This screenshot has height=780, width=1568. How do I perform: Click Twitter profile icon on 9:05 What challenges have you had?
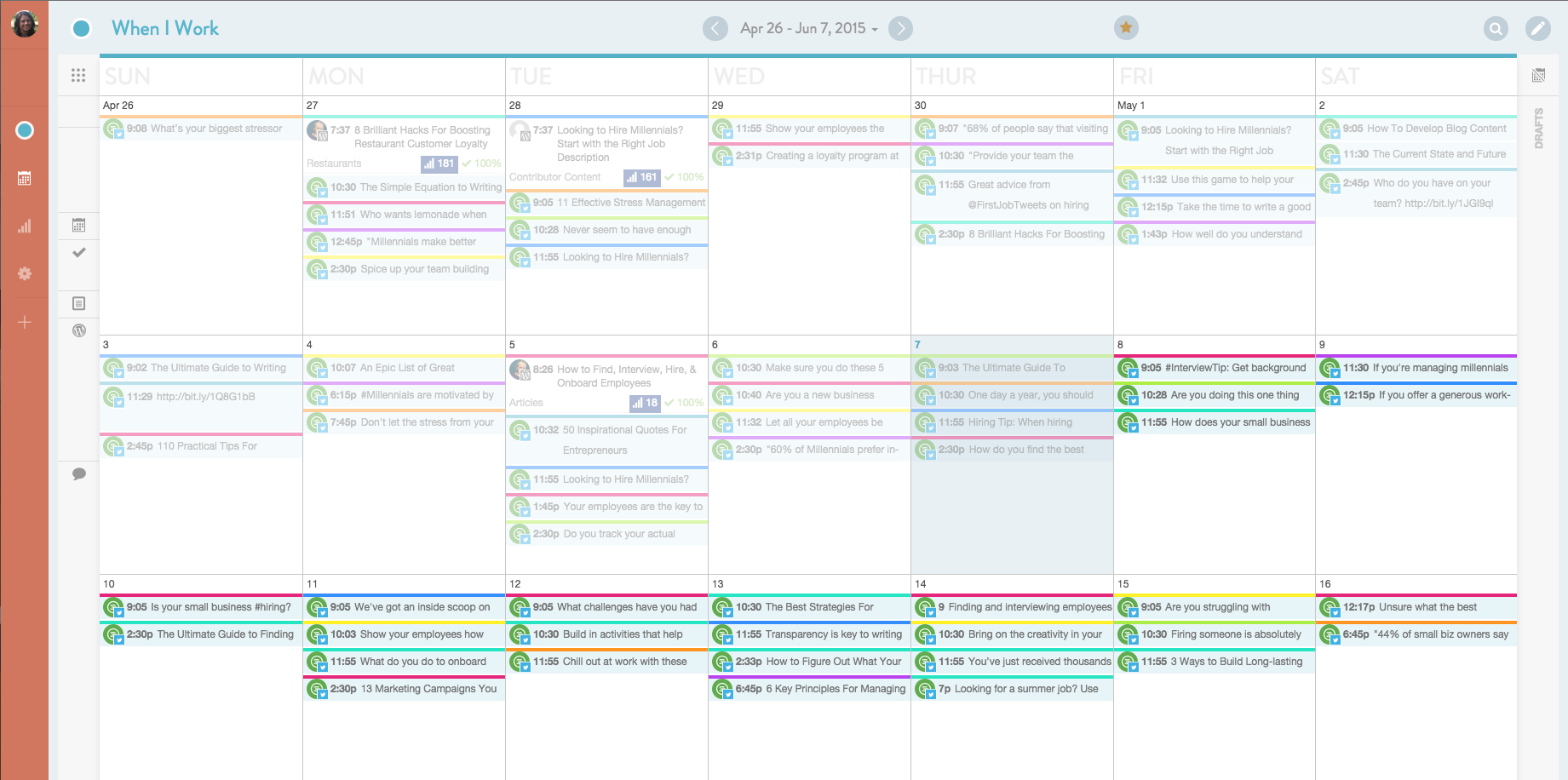pyautogui.click(x=520, y=608)
